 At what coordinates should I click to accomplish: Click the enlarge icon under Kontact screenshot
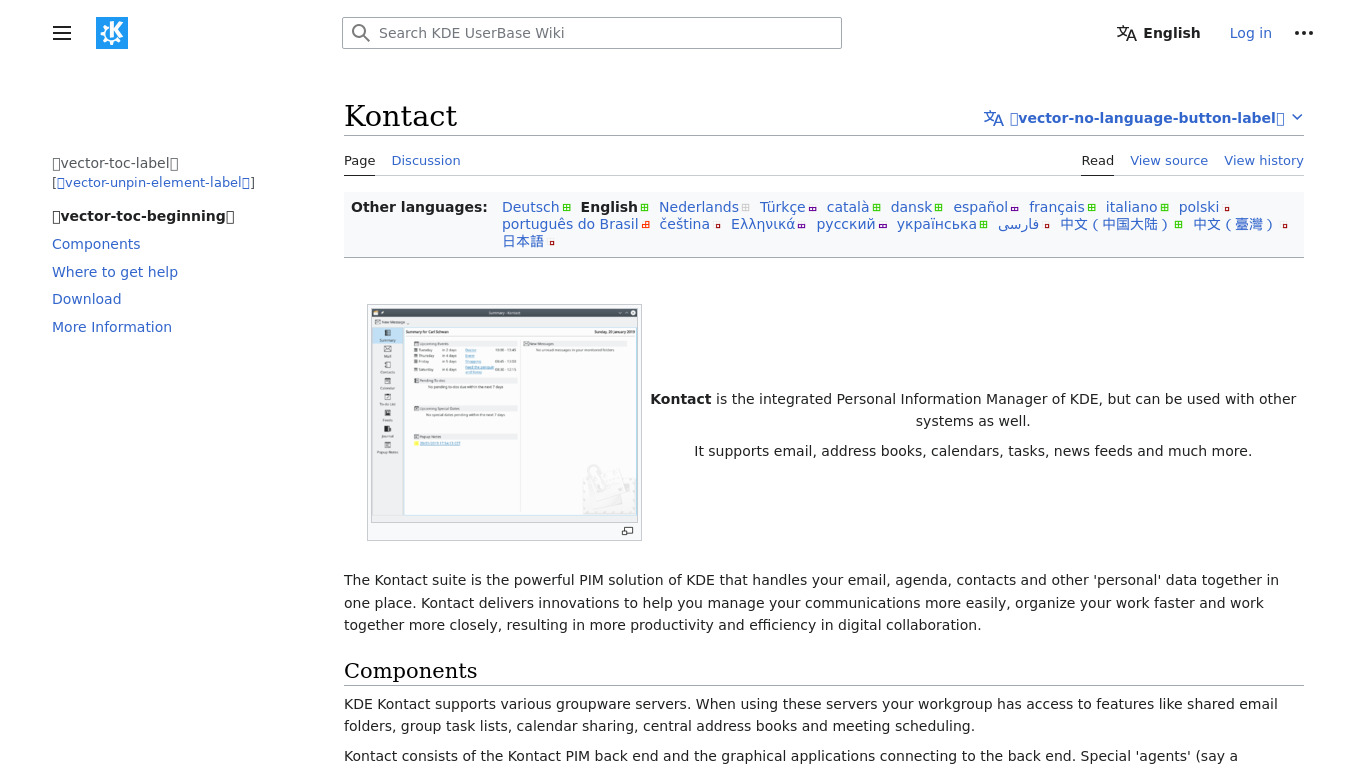point(627,531)
